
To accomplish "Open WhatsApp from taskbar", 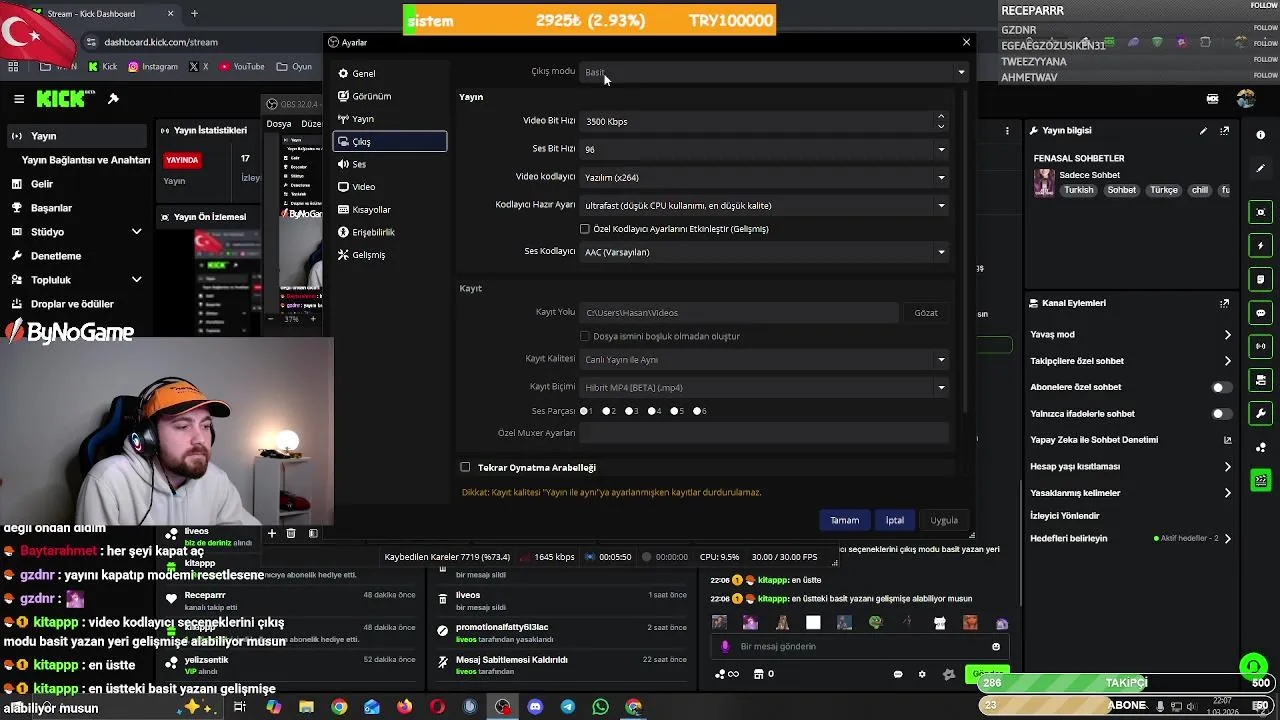I will [600, 707].
